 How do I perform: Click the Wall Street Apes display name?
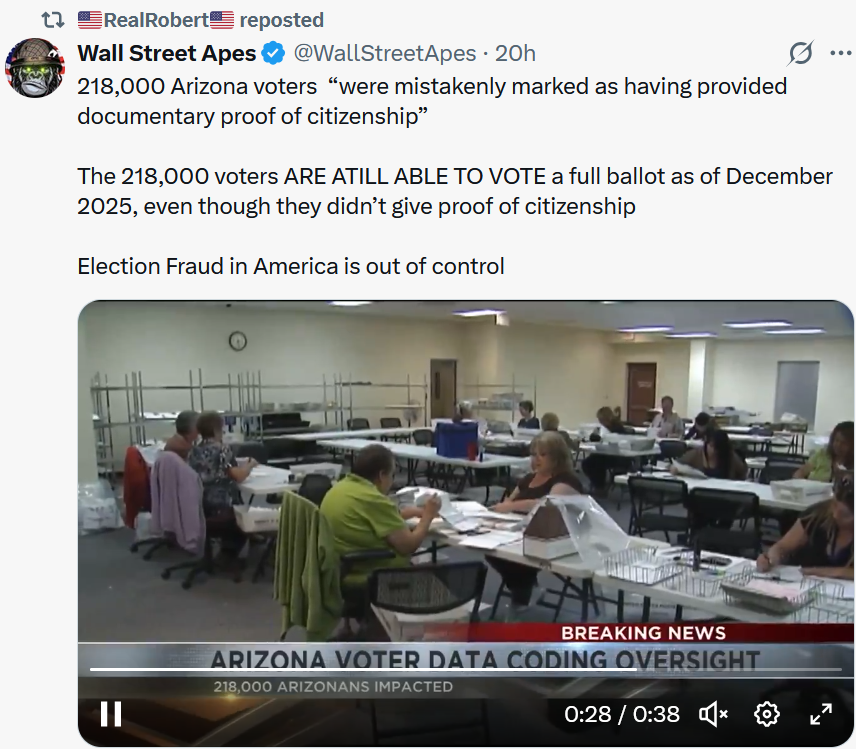tap(167, 53)
